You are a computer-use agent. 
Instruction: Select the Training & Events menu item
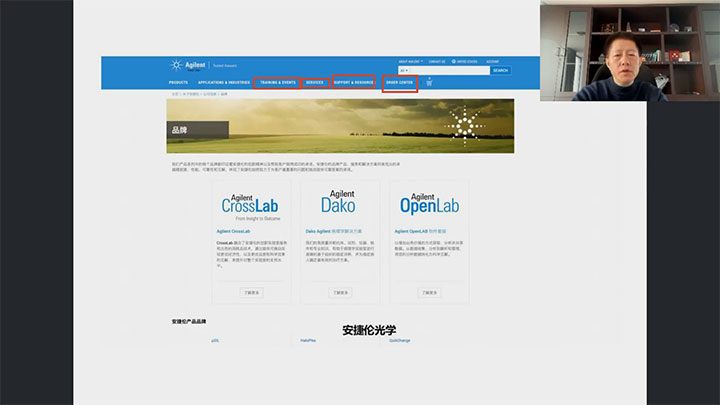click(275, 82)
